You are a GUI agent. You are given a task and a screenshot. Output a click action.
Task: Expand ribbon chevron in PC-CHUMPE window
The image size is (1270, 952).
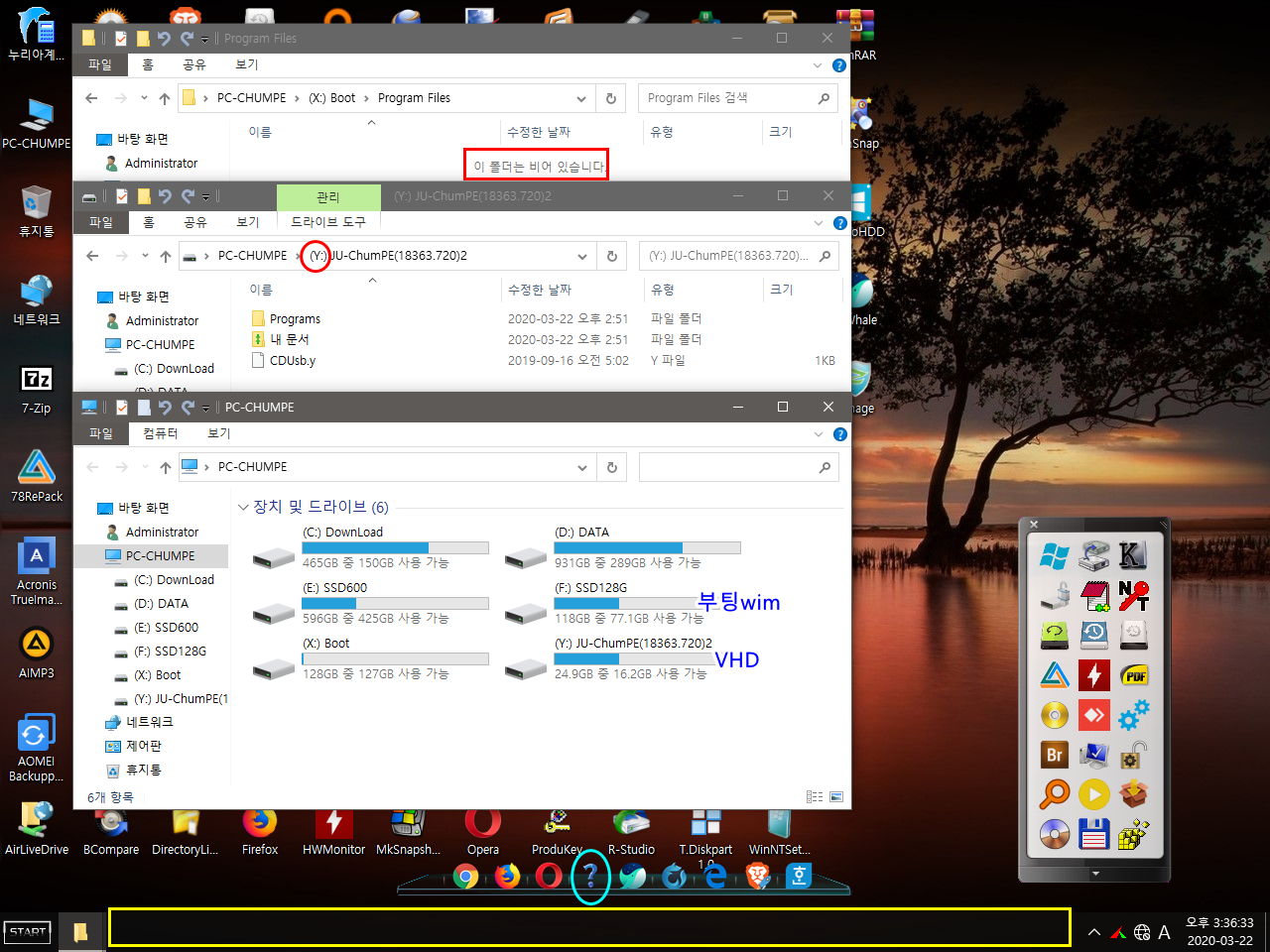tap(819, 434)
